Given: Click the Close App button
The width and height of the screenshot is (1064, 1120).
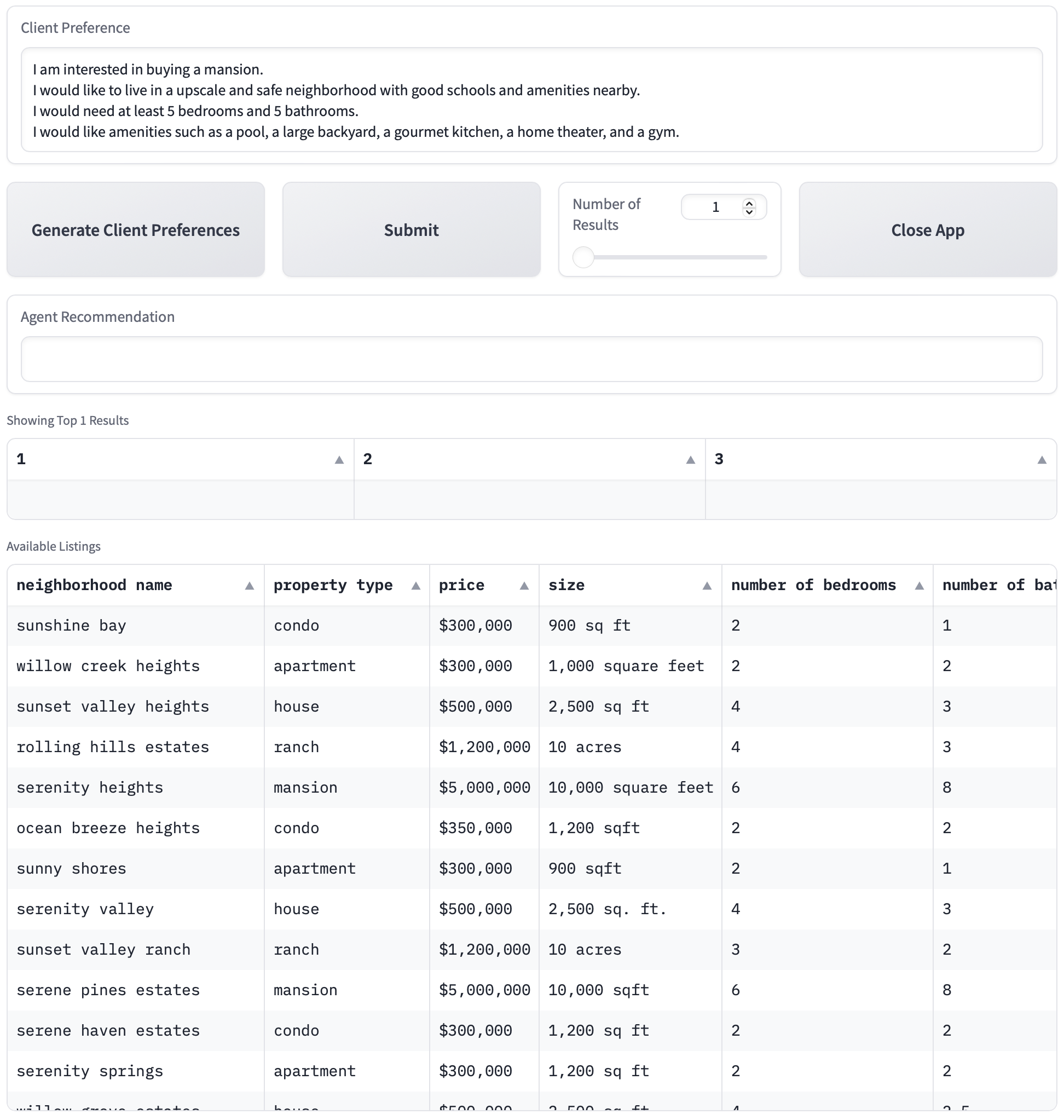Looking at the screenshot, I should pos(927,230).
